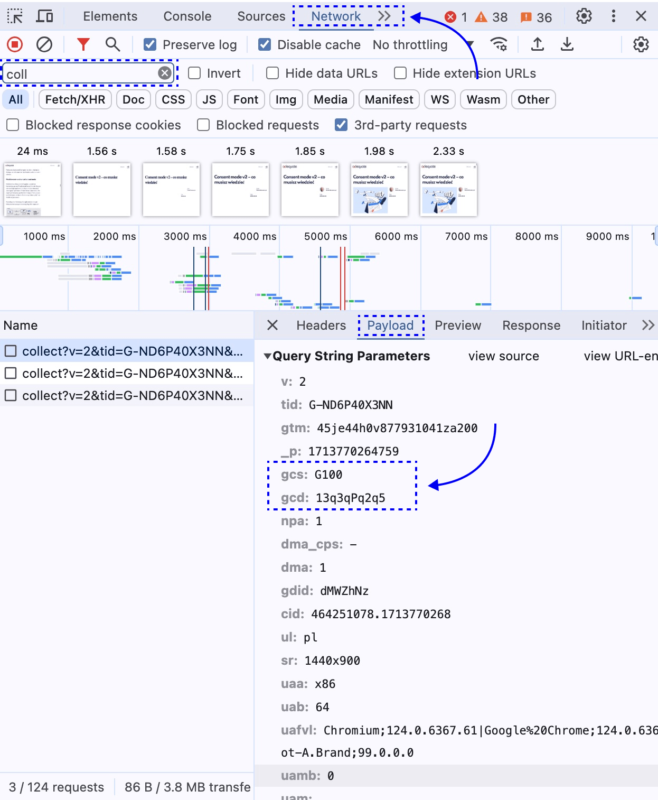
Task: Click the import HAR upload icon
Action: [537, 45]
